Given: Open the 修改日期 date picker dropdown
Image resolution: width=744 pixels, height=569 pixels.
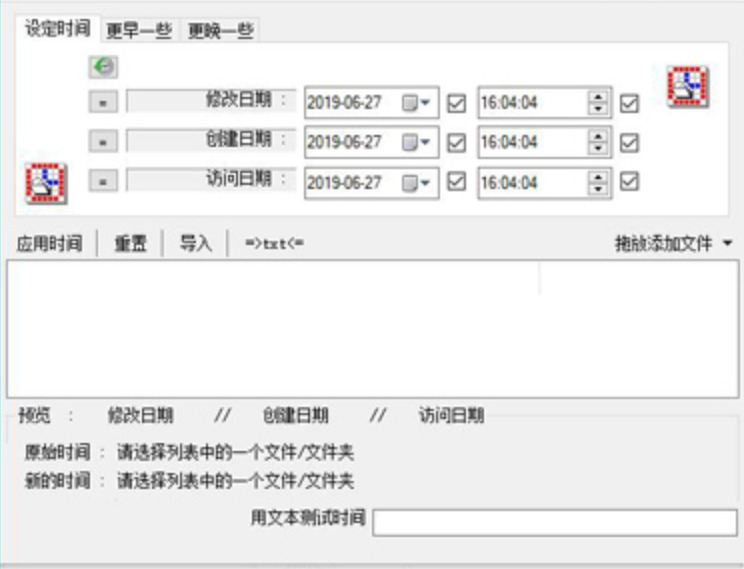Looking at the screenshot, I should pos(416,103).
